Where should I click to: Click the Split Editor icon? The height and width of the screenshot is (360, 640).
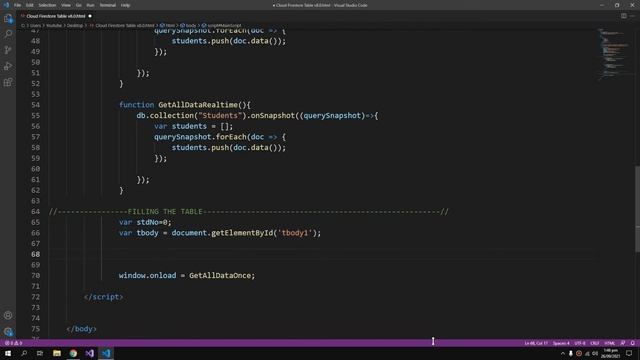[x=624, y=16]
